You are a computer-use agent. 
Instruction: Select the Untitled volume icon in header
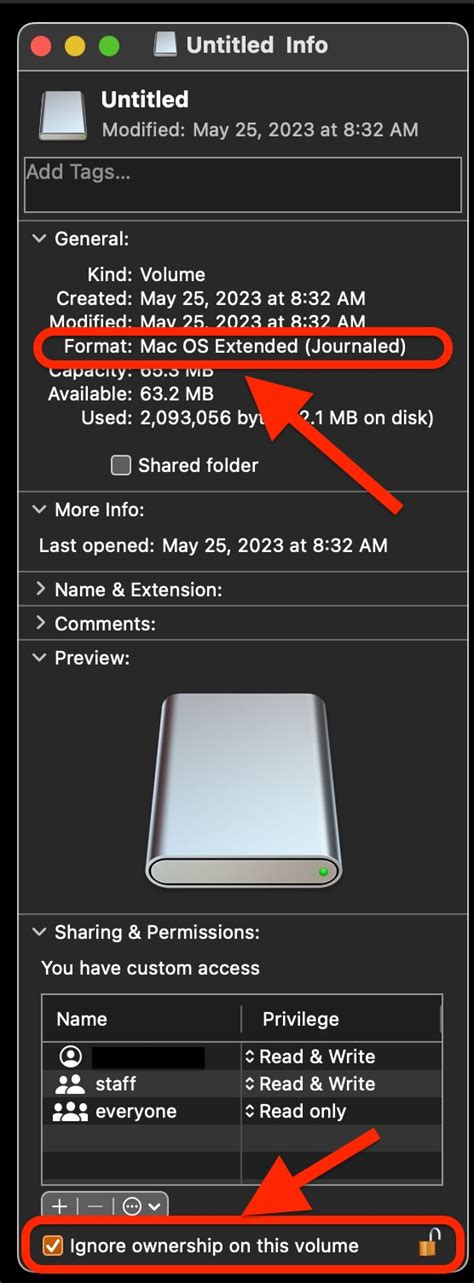click(63, 115)
